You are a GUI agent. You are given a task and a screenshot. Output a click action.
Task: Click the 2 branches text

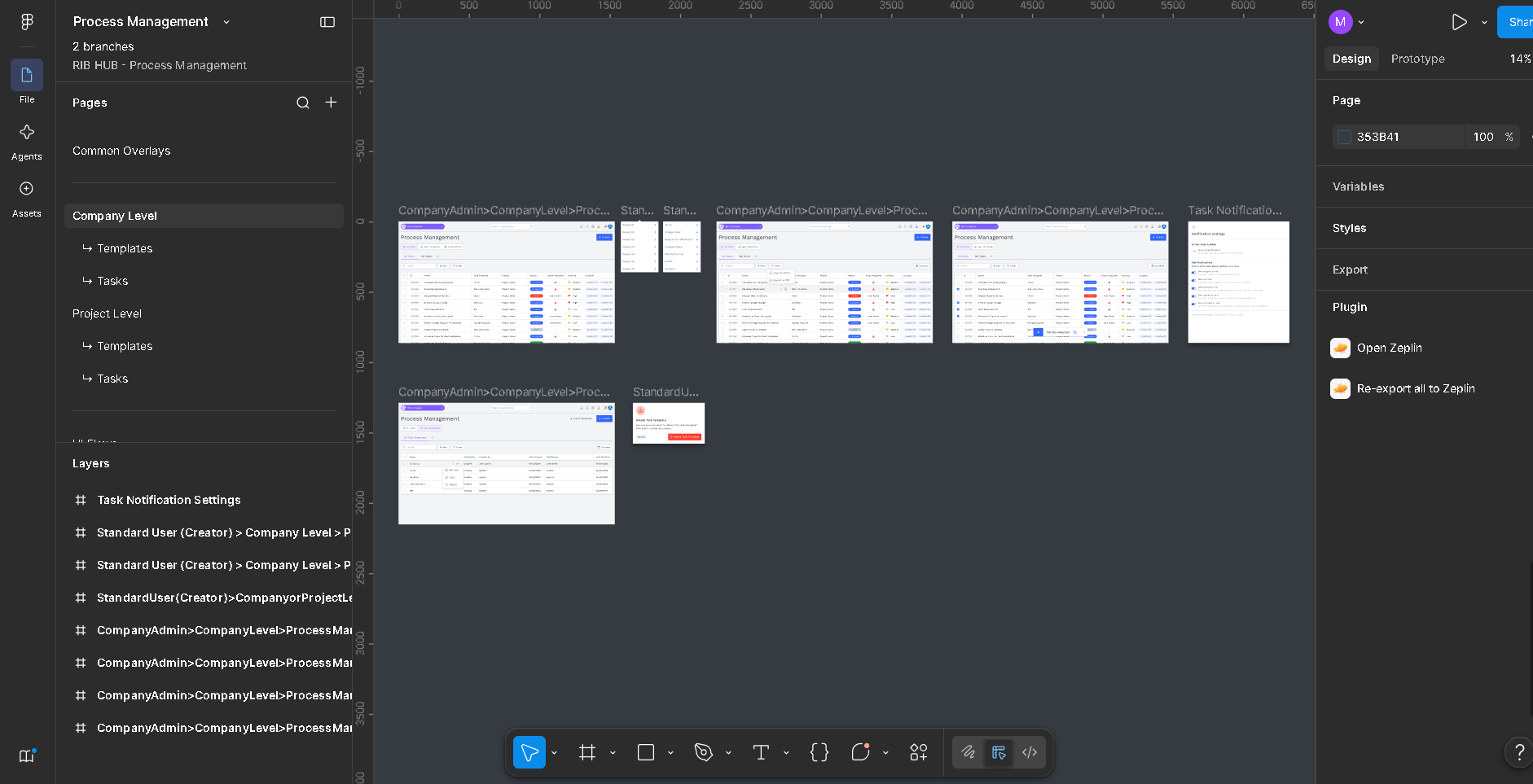pyautogui.click(x=103, y=46)
